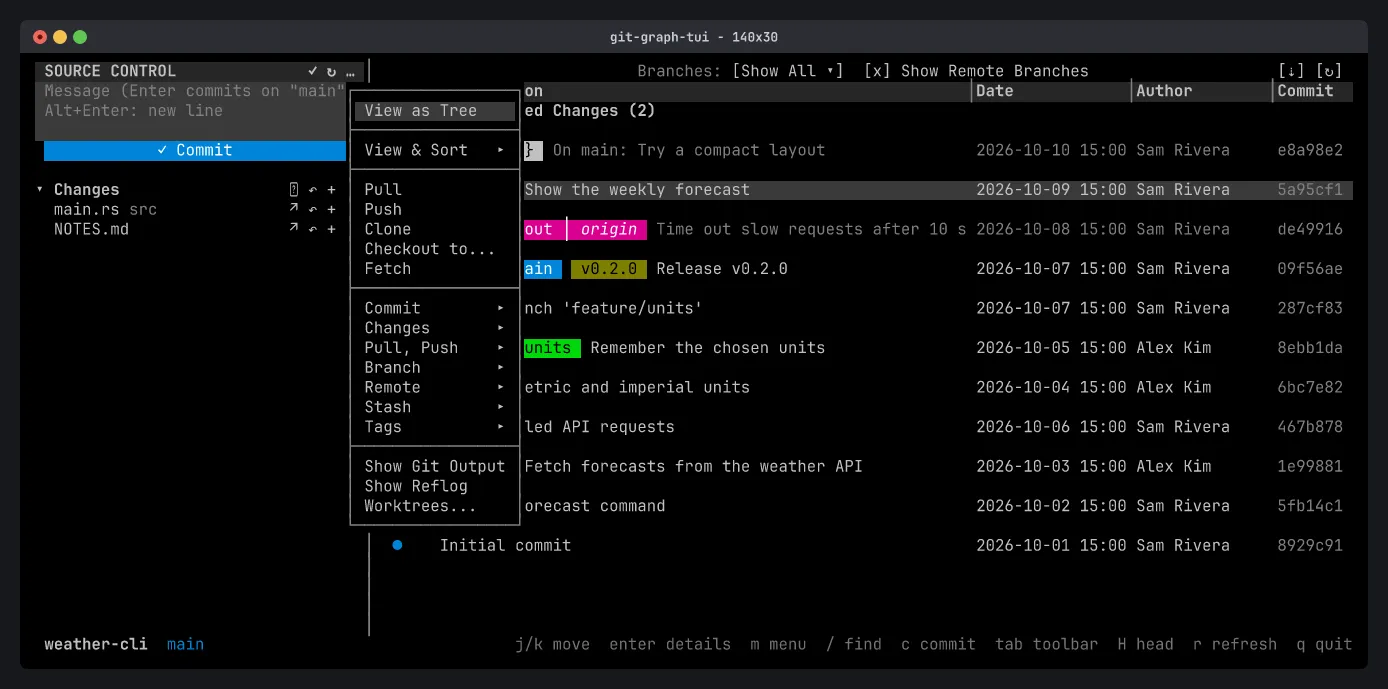The width and height of the screenshot is (1388, 689).
Task: Stage all changes with Changes row plus icon
Action: click(x=331, y=190)
